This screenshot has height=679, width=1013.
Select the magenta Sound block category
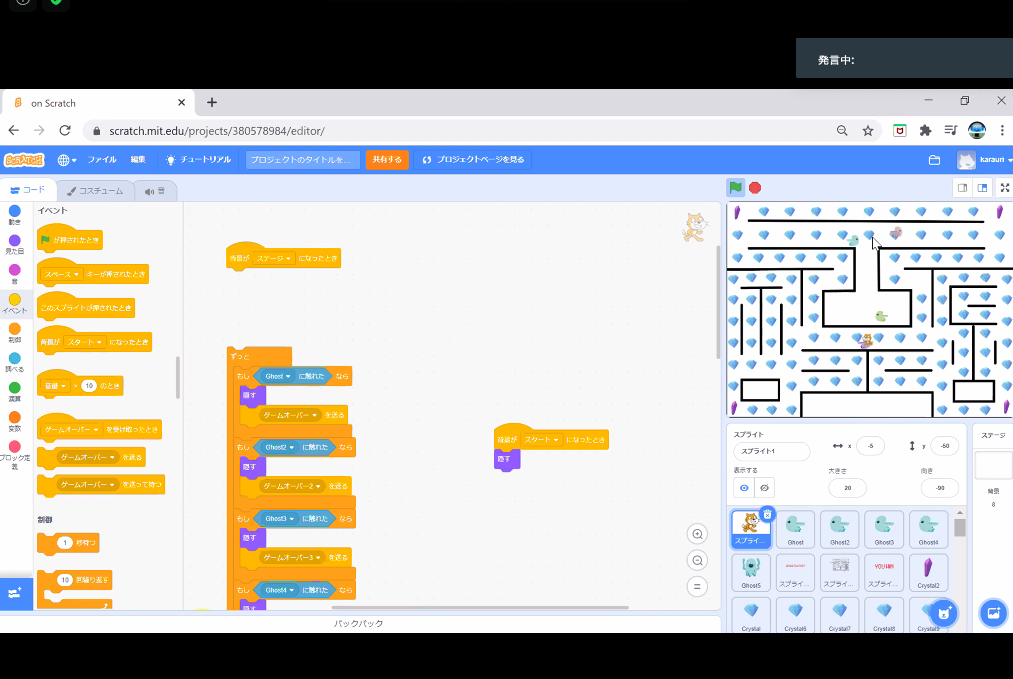(15, 274)
